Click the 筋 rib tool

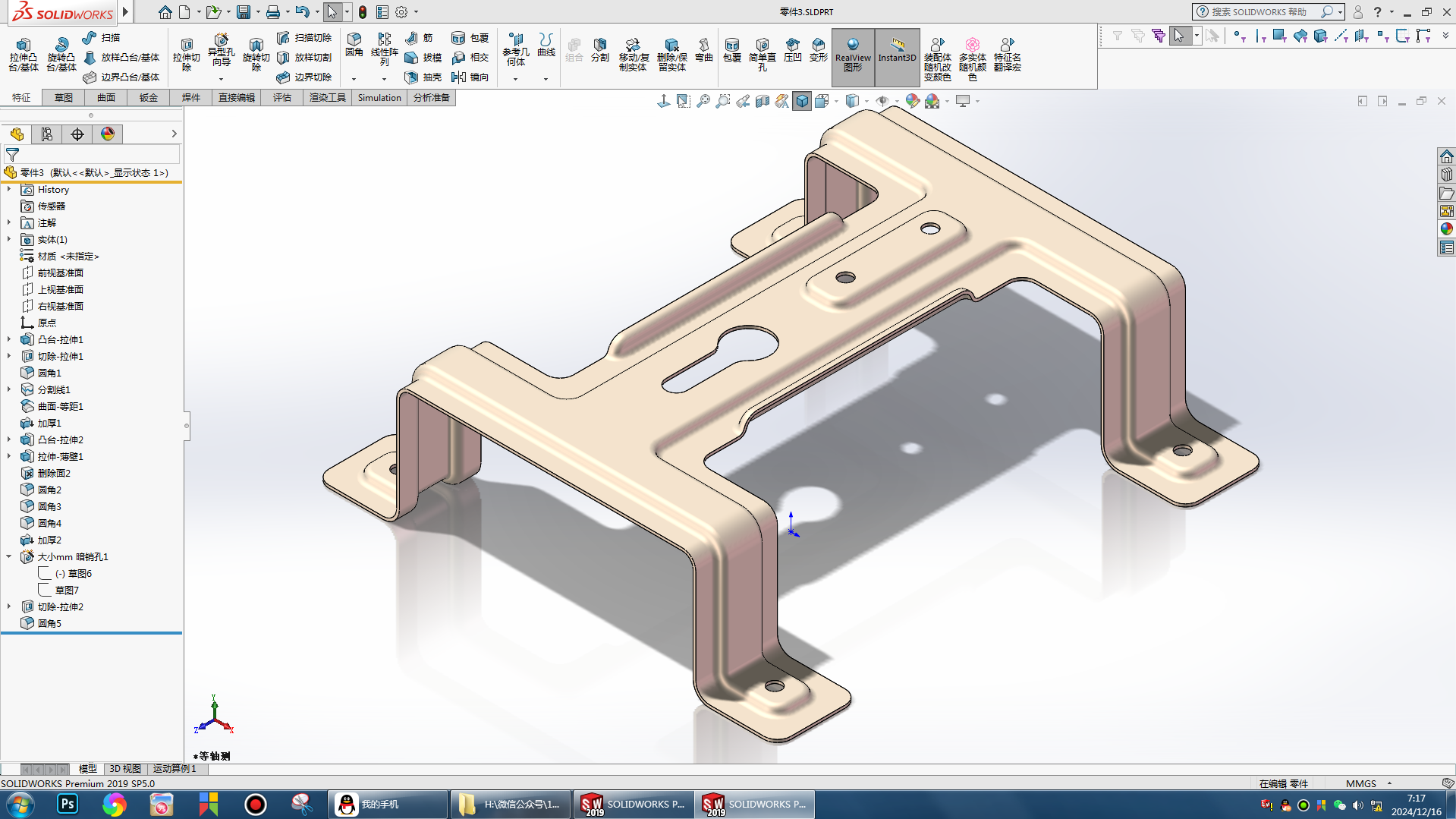[419, 37]
